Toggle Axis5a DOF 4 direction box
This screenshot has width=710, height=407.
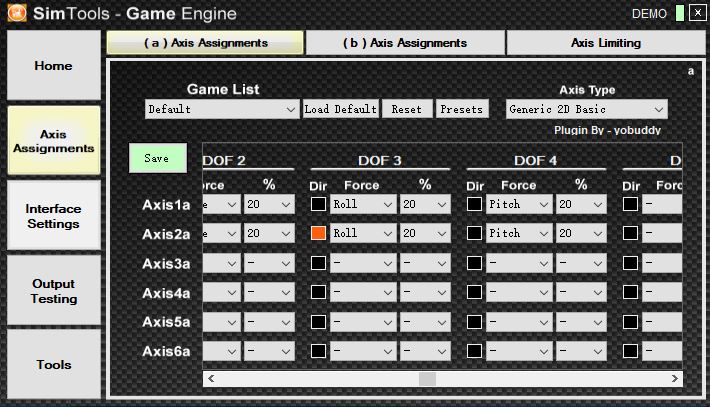tap(474, 322)
